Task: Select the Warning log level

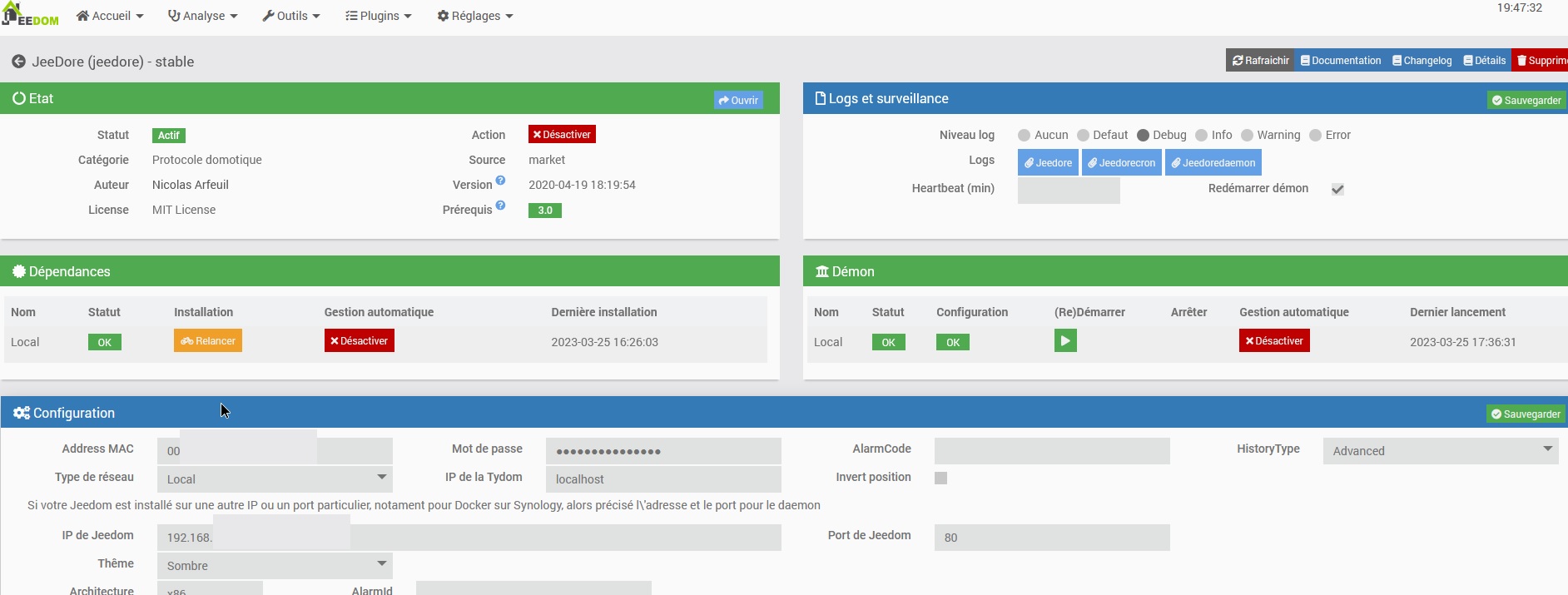Action: click(1247, 136)
